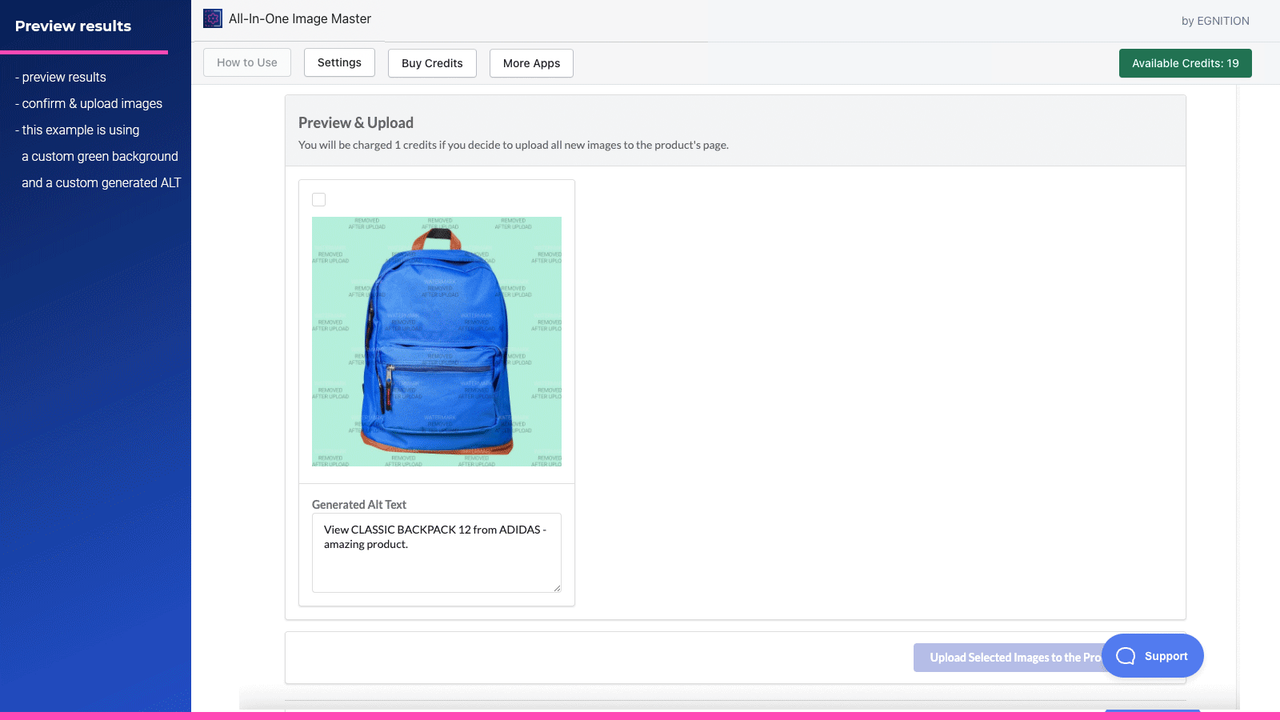
Task: Click the 'Preview results' sidebar heading
Action: point(73,26)
